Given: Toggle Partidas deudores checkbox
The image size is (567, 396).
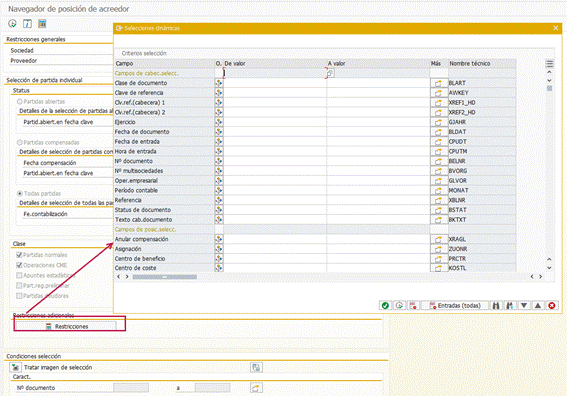Looking at the screenshot, I should (19, 296).
